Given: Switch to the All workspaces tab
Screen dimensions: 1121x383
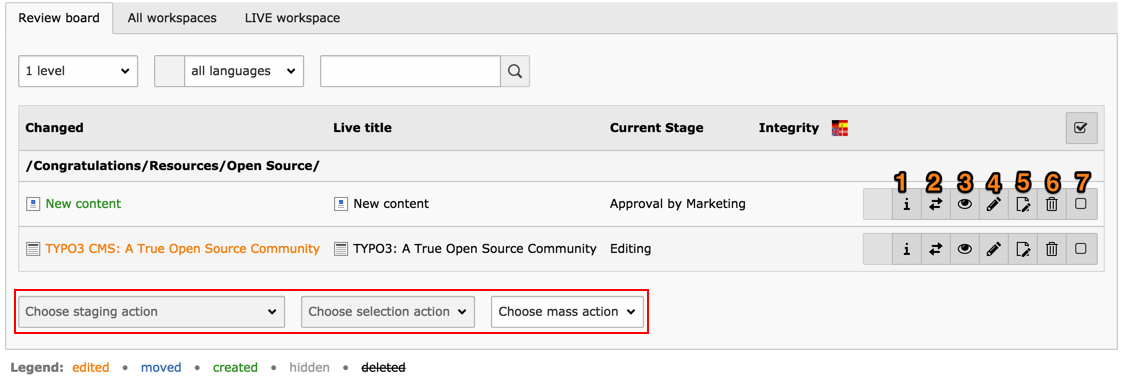Looking at the screenshot, I should [x=172, y=18].
